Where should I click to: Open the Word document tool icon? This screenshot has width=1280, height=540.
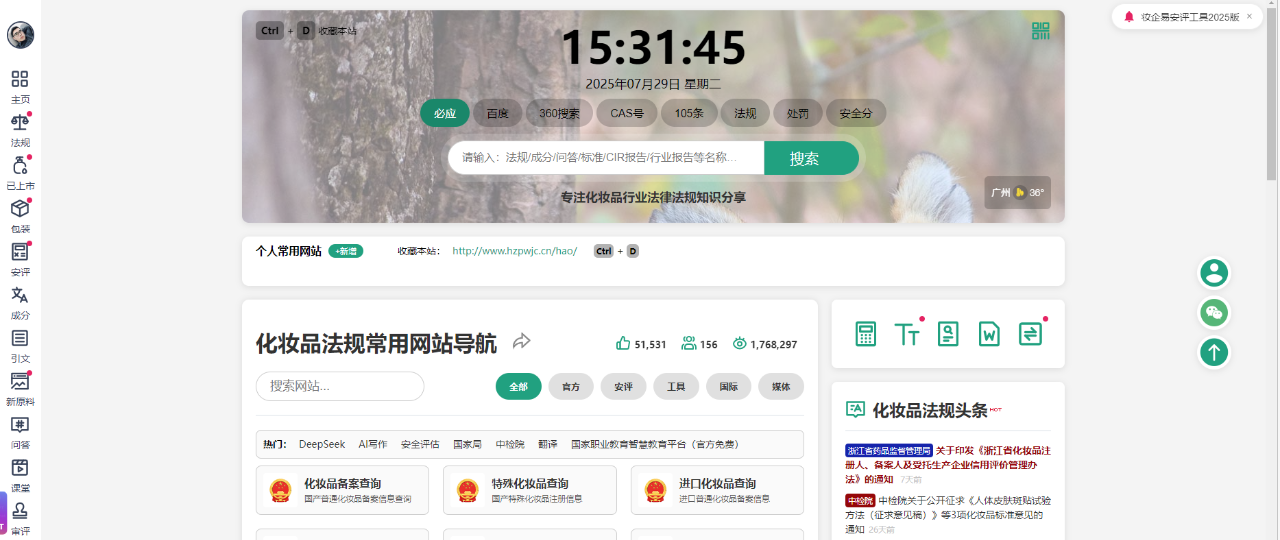(989, 334)
